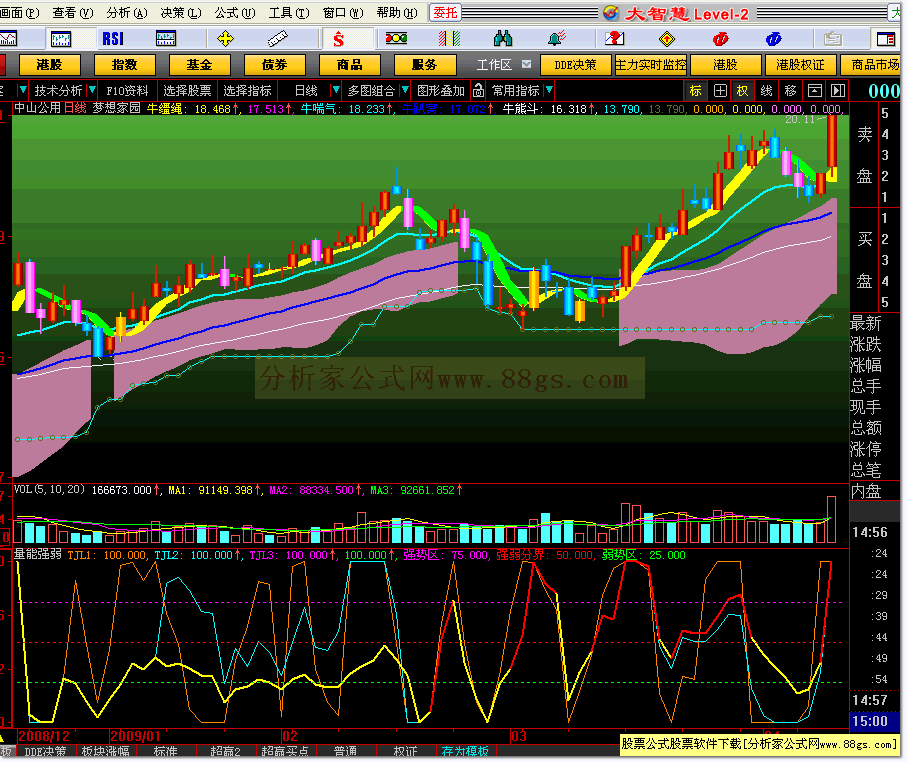Click the first line chart toolbar icon
Image resolution: width=907 pixels, height=762 pixels.
[x=9, y=39]
